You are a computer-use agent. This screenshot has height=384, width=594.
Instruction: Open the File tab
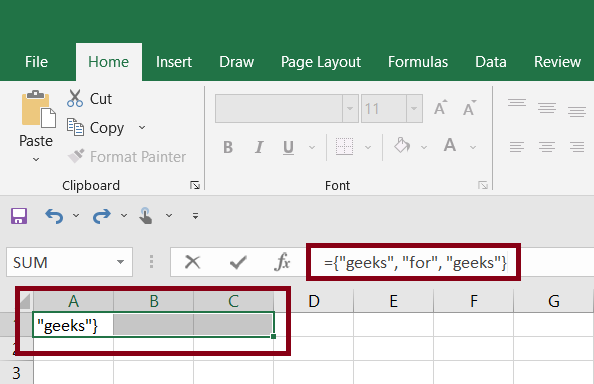pyautogui.click(x=36, y=62)
